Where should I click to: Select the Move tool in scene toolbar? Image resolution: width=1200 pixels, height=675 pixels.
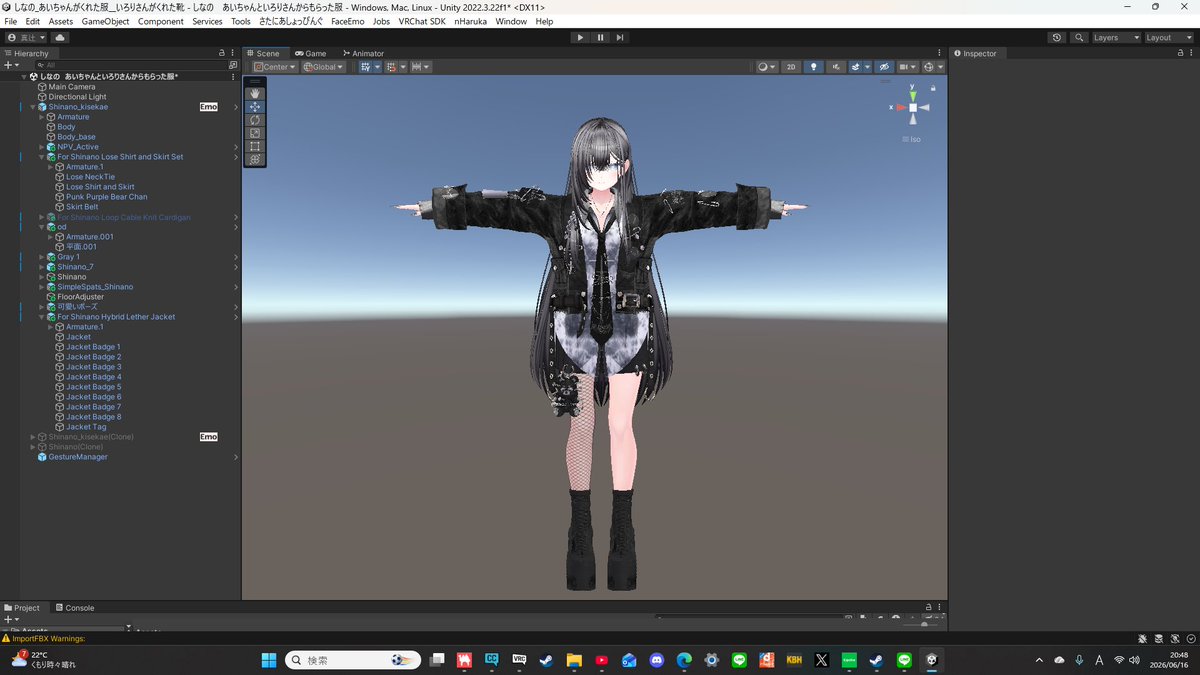(x=255, y=106)
